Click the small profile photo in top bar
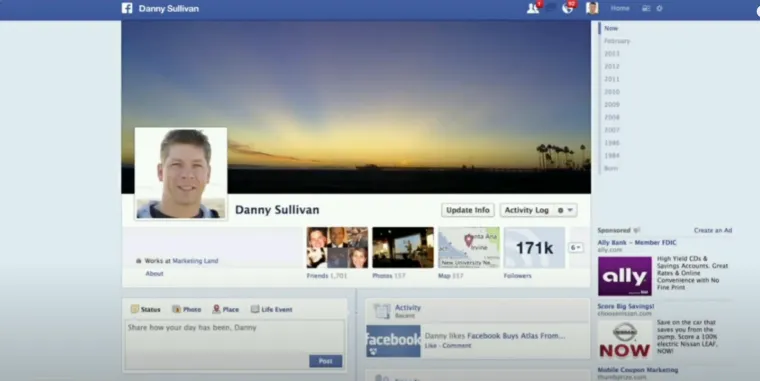 point(592,8)
